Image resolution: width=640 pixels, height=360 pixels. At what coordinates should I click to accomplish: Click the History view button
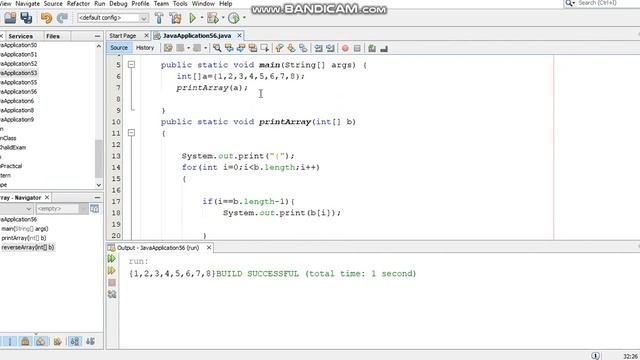pos(145,48)
